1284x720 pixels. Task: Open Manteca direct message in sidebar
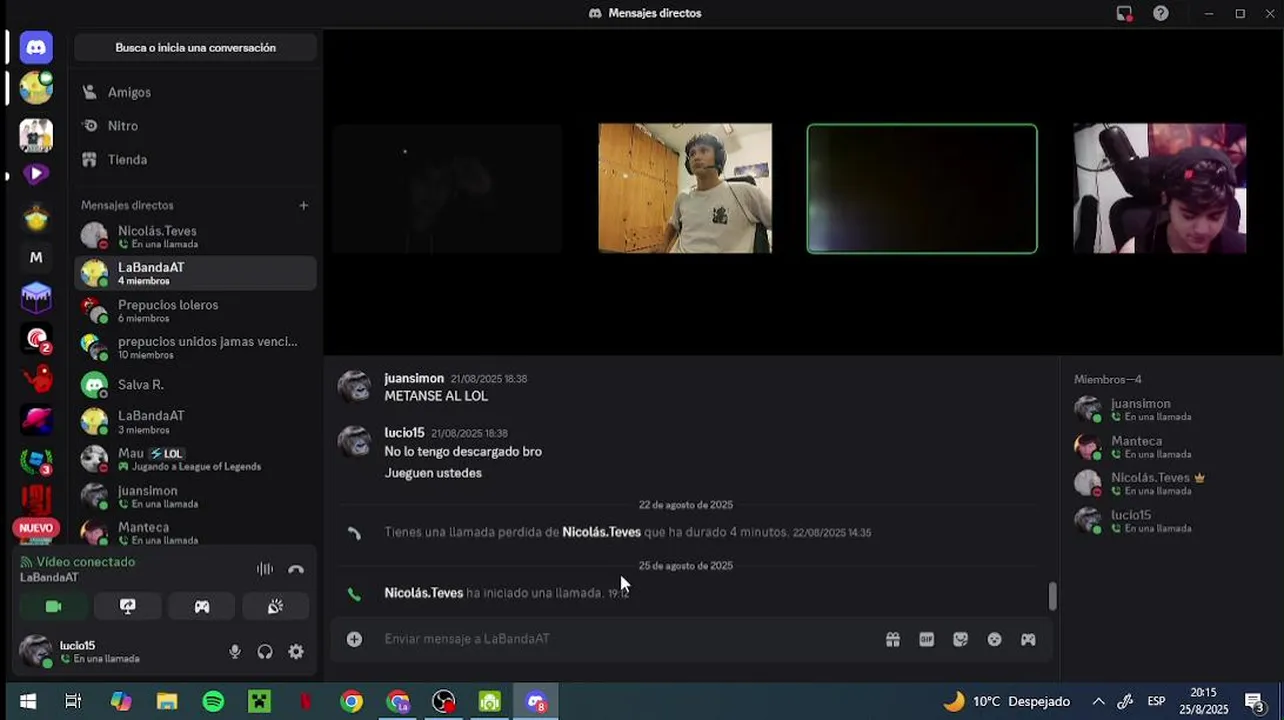[x=195, y=532]
